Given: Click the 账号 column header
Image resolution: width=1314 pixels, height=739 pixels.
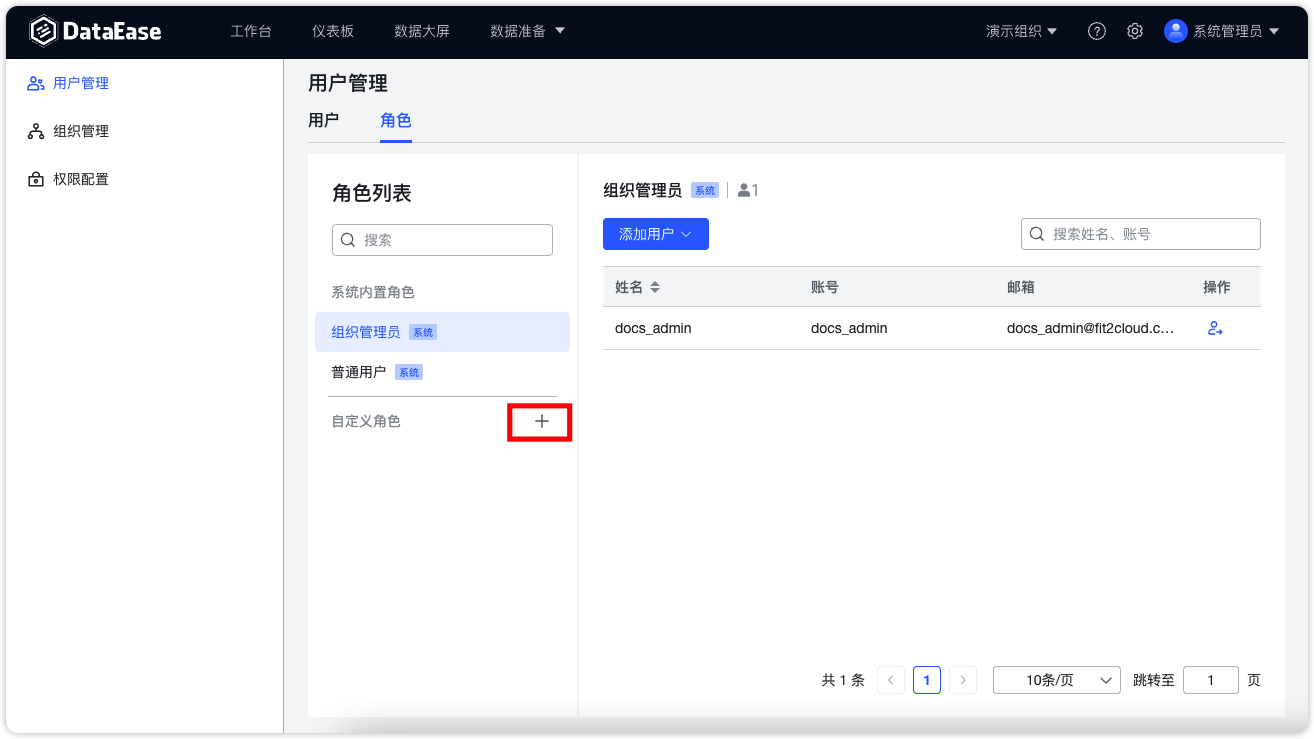Looking at the screenshot, I should [825, 287].
